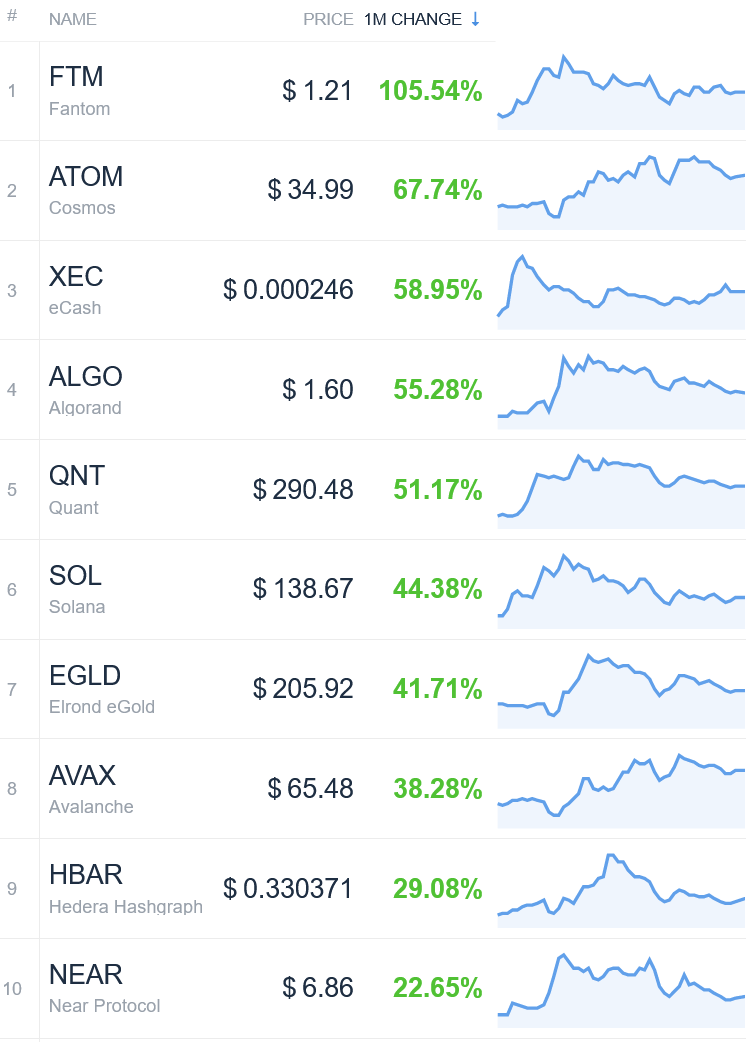746x1042 pixels.
Task: Open the FTM Fantom coin link
Action: point(80,91)
